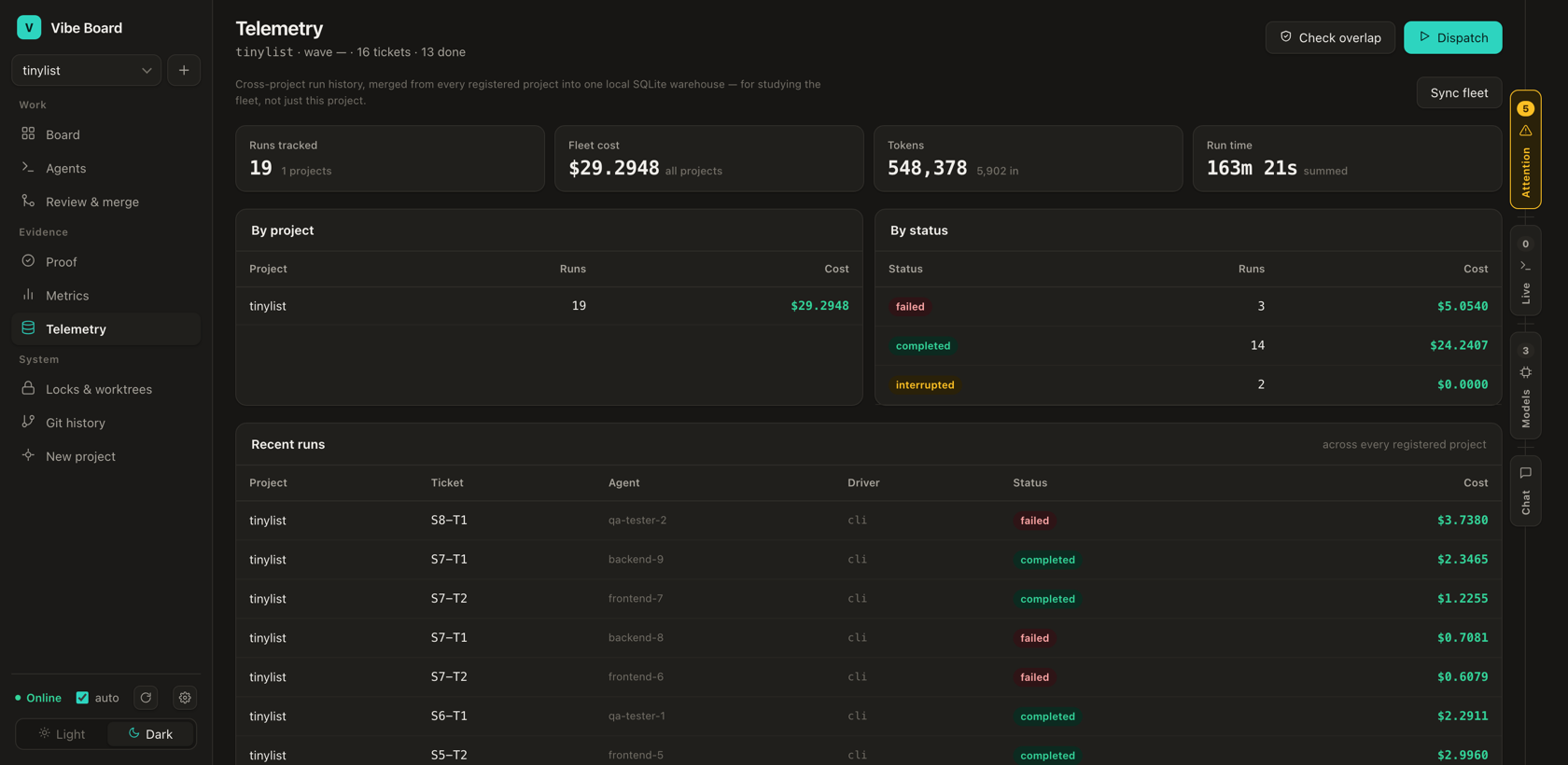Click the Run time card
This screenshot has height=765, width=1568.
pyautogui.click(x=1347, y=159)
